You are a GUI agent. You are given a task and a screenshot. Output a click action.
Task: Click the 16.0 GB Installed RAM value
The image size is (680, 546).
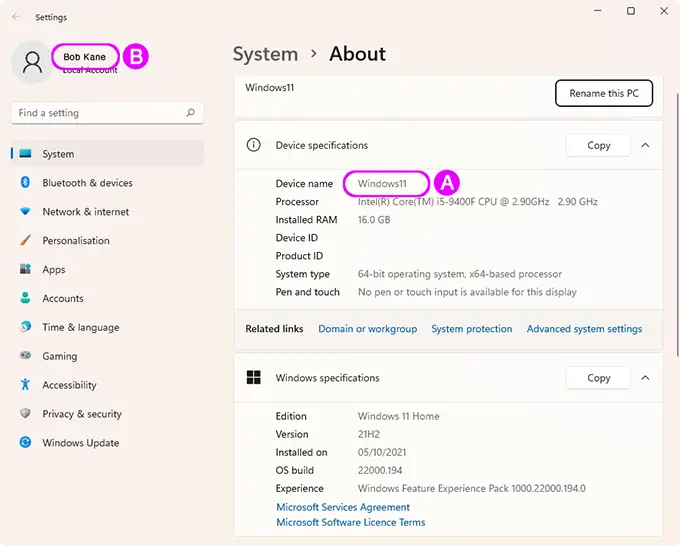(x=374, y=220)
